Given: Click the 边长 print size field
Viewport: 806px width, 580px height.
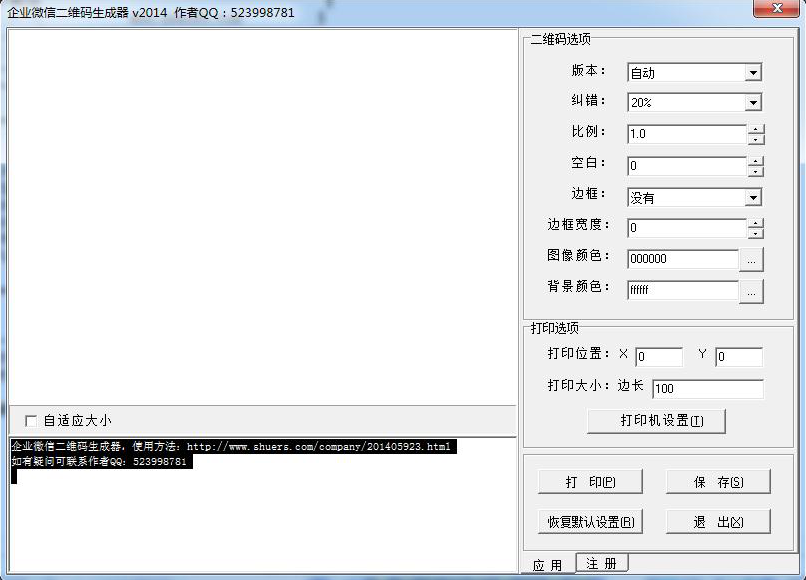Looking at the screenshot, I should click(707, 388).
